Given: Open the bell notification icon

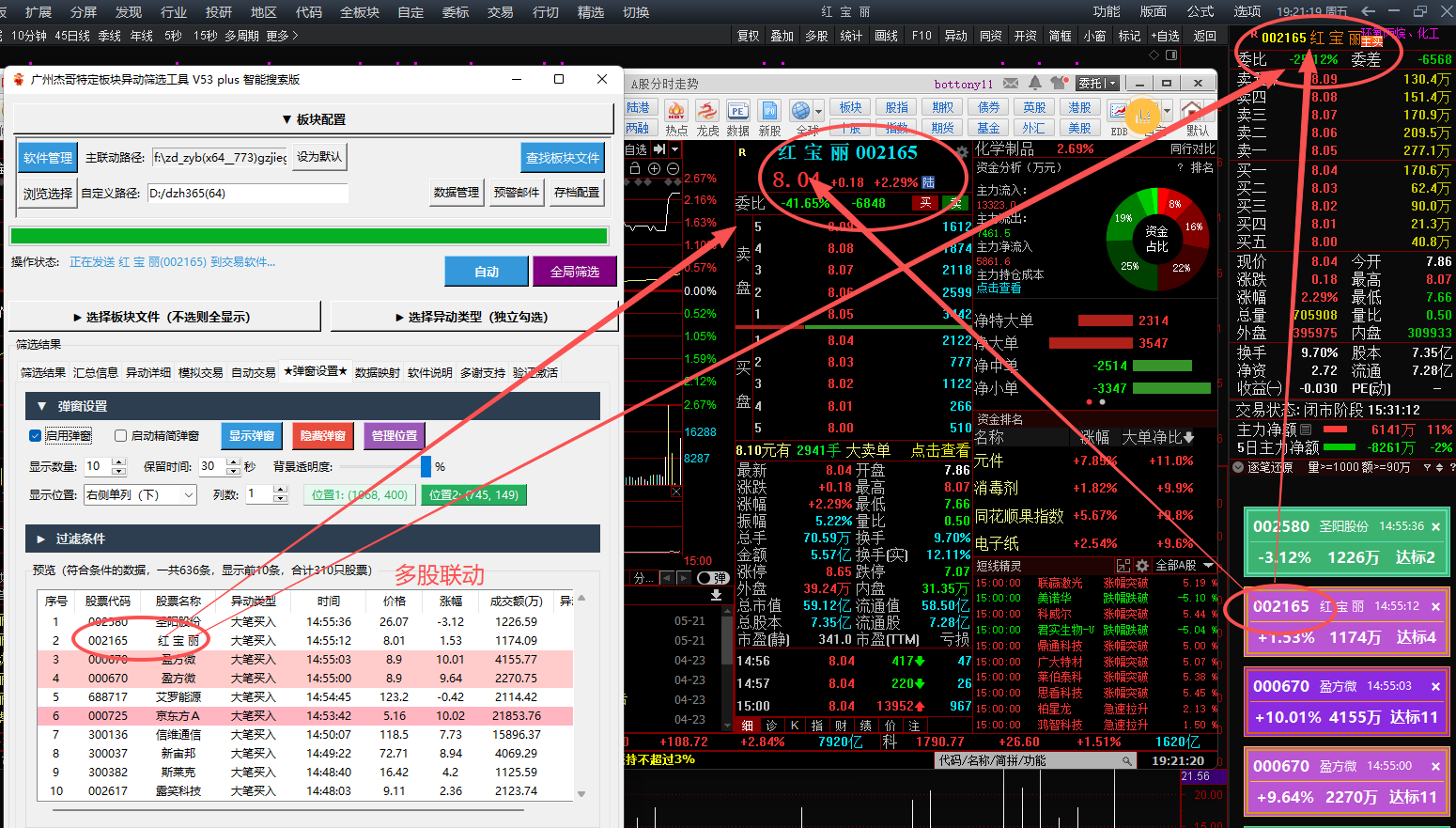Looking at the screenshot, I should tap(1035, 84).
